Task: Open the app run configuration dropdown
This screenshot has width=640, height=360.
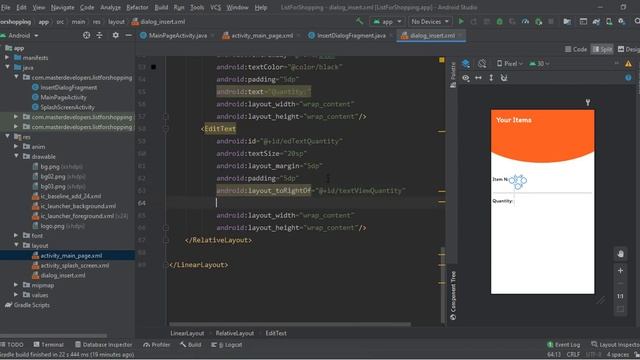Action: 387,21
